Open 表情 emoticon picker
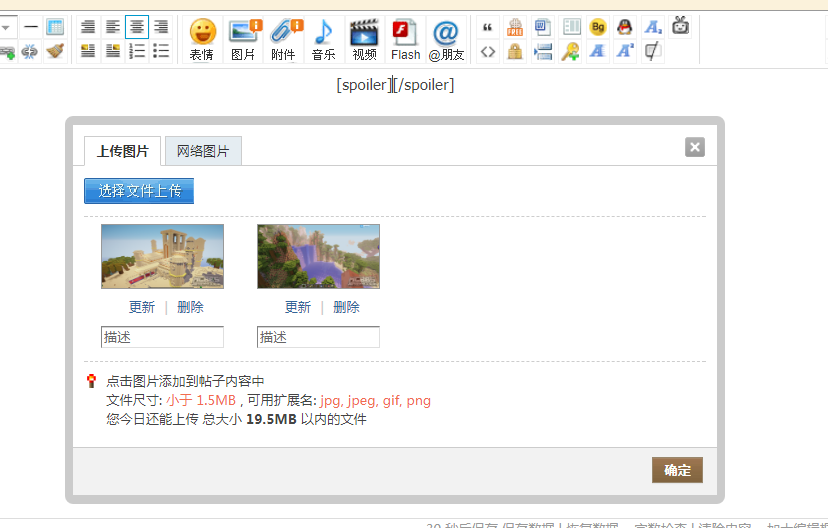Viewport: 828px width, 528px height. (x=202, y=40)
